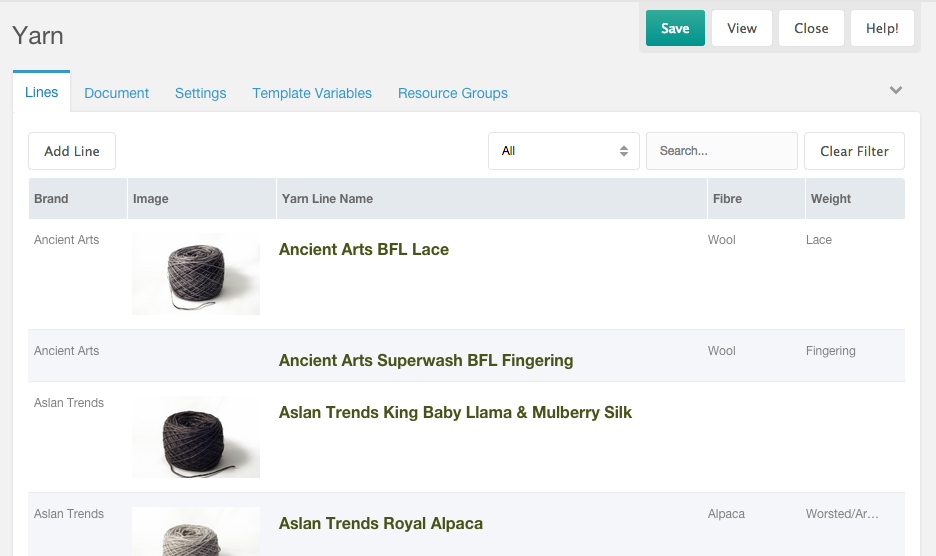This screenshot has height=556, width=936.
Task: Select the Worsted/Ar... weight cell
Action: (842, 514)
